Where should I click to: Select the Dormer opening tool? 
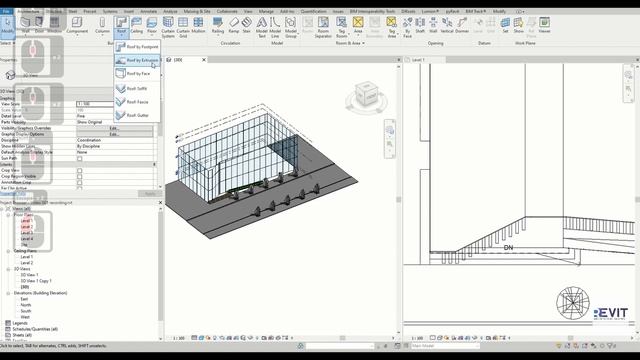[x=462, y=25]
